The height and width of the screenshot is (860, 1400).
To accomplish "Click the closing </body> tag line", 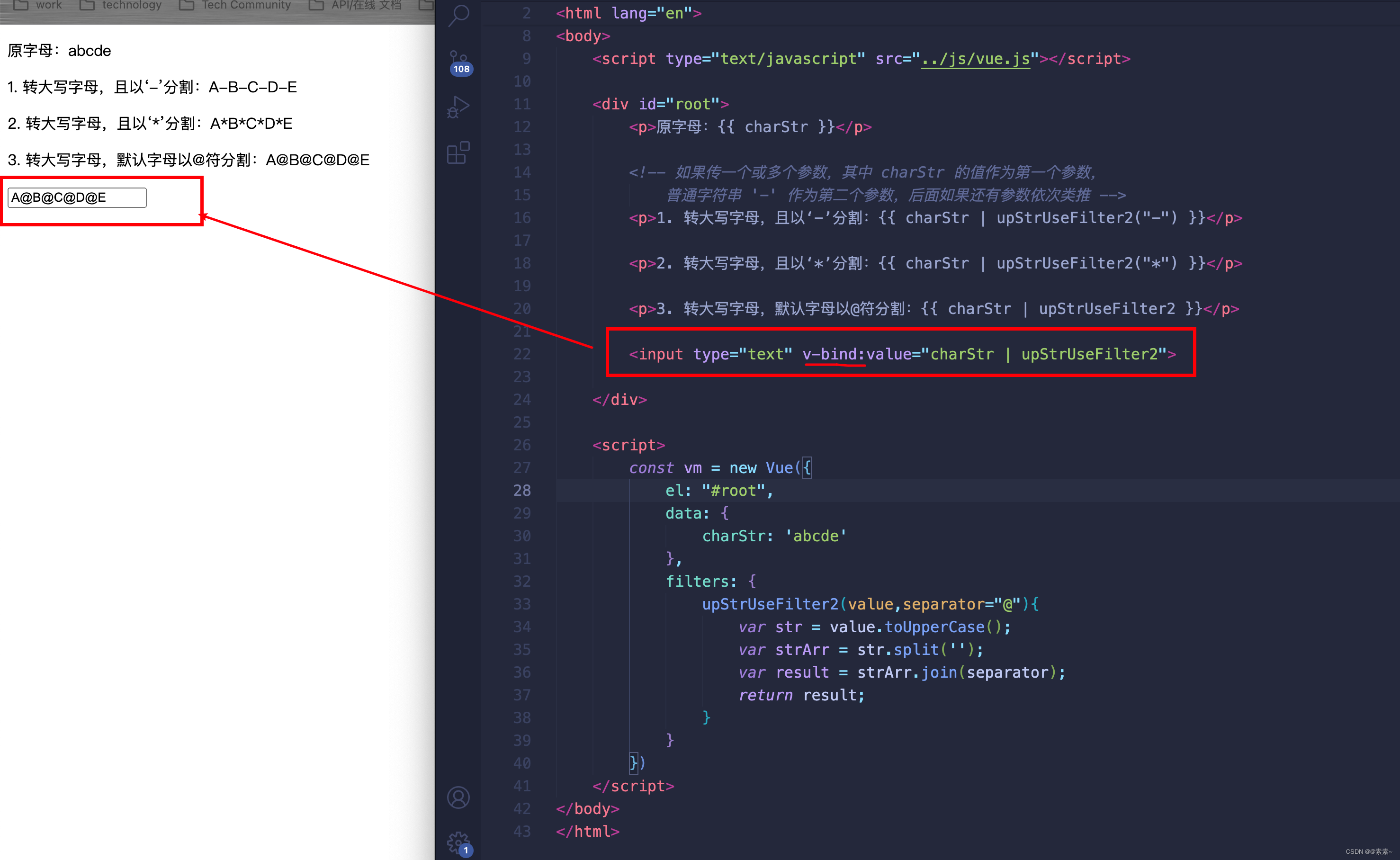I will coord(588,809).
